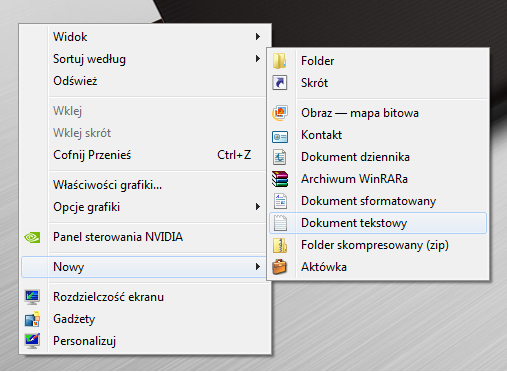The width and height of the screenshot is (507, 372).
Task: Open Właściwości grafiki...
Action: 145,185
